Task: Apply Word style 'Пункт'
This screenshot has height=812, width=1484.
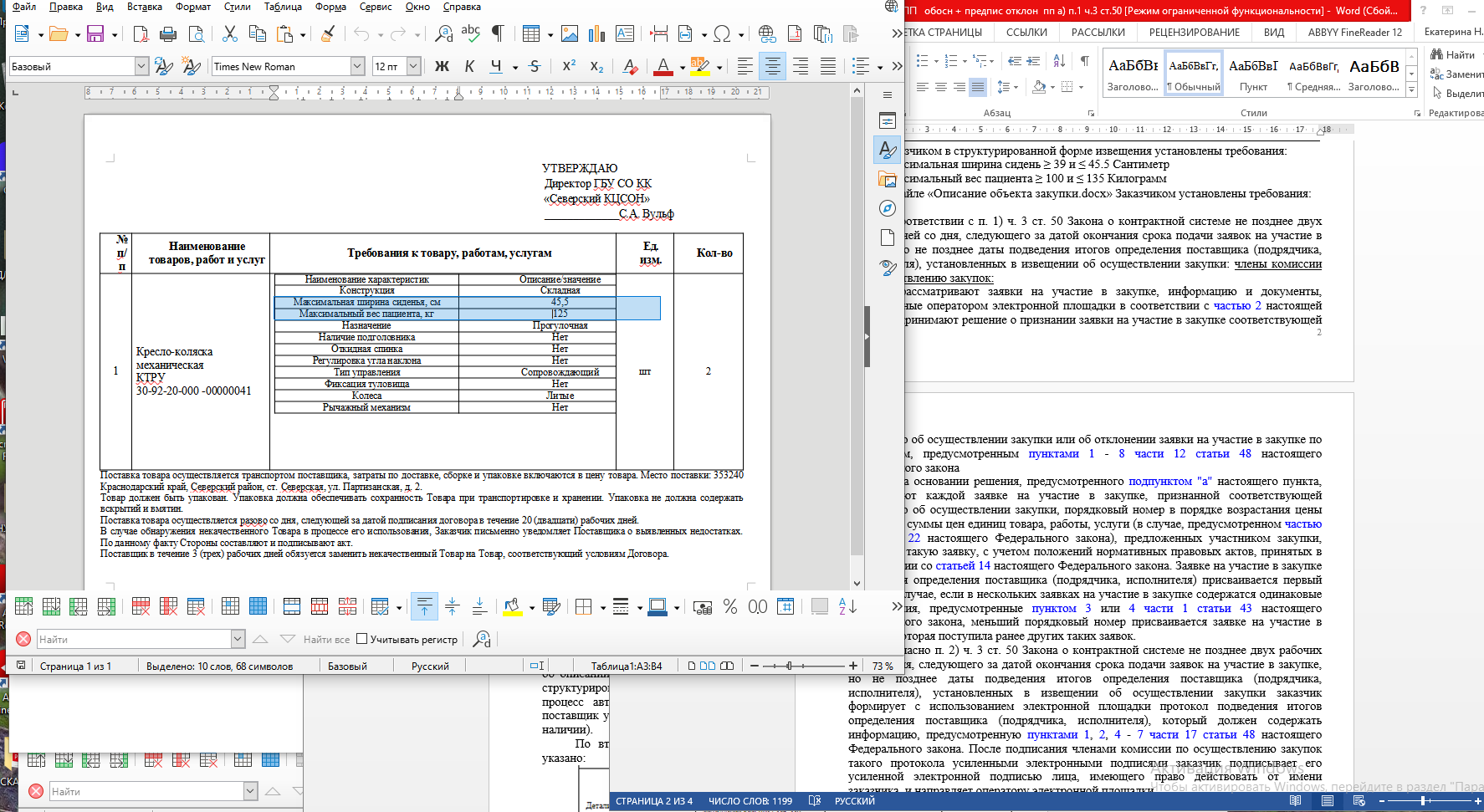Action: [x=1253, y=73]
